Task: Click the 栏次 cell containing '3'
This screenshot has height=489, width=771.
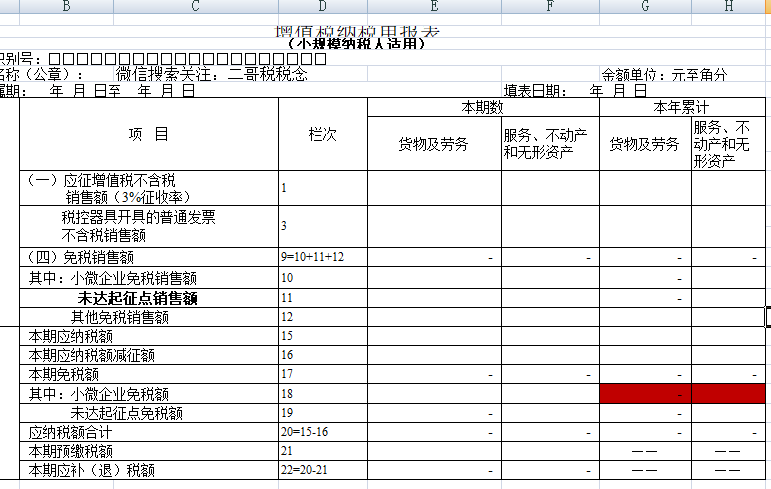Action: coord(323,226)
